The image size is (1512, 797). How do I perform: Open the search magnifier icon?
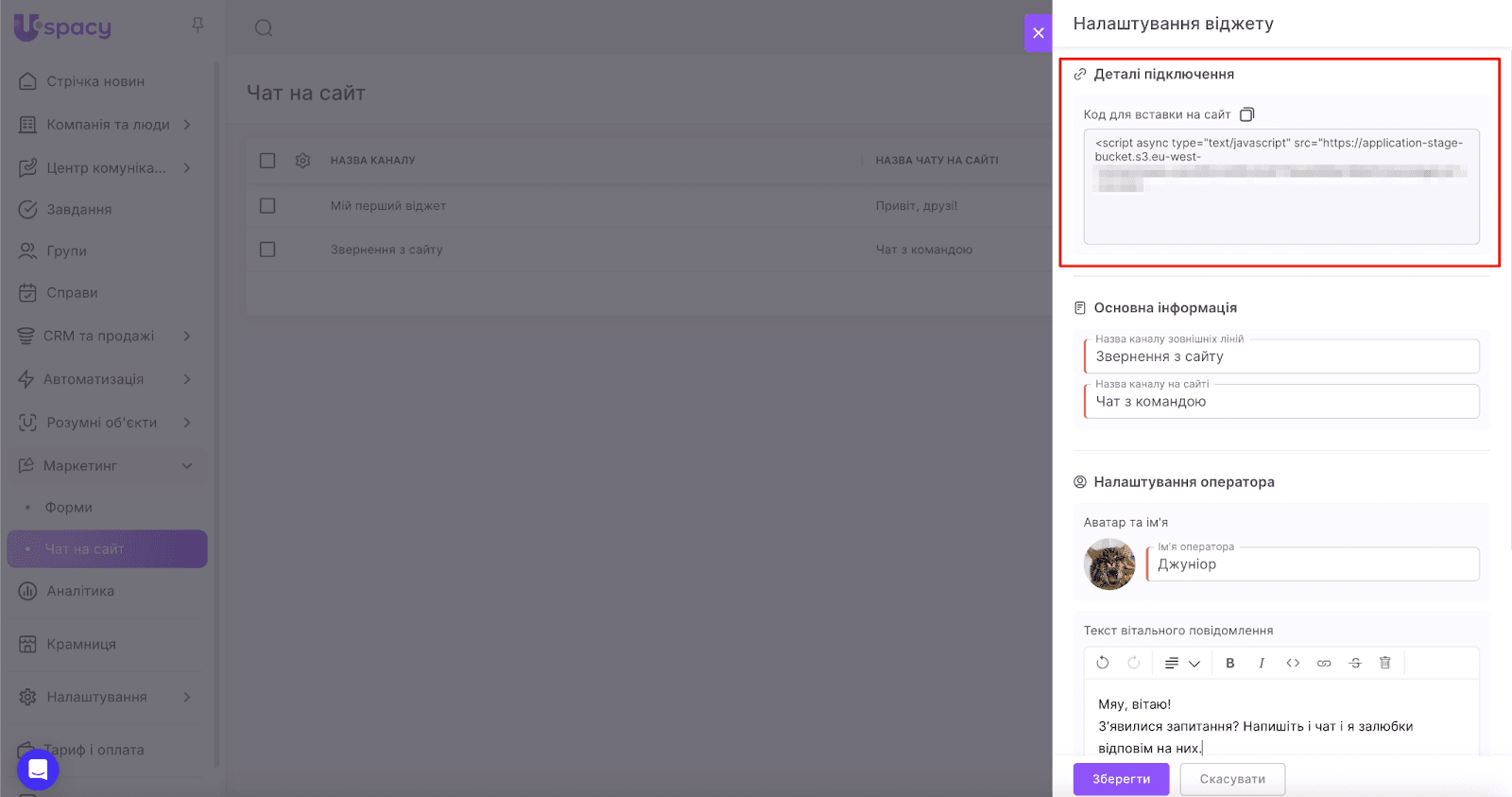264,28
